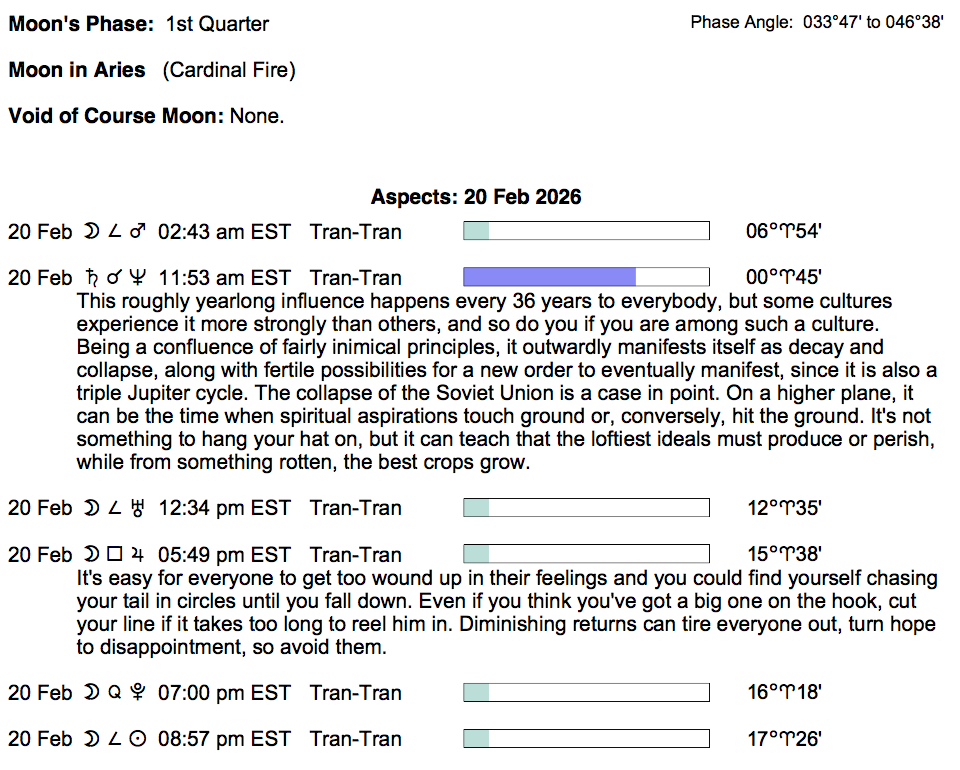Select the Sun glyph in the 08:57 pm row

point(139,739)
